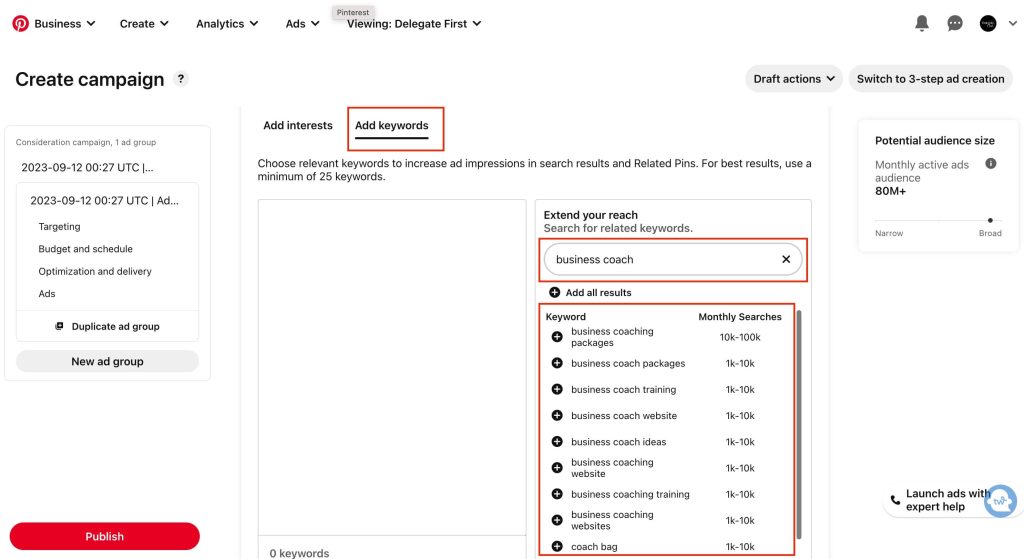Open Budget and schedule section

(x=86, y=249)
